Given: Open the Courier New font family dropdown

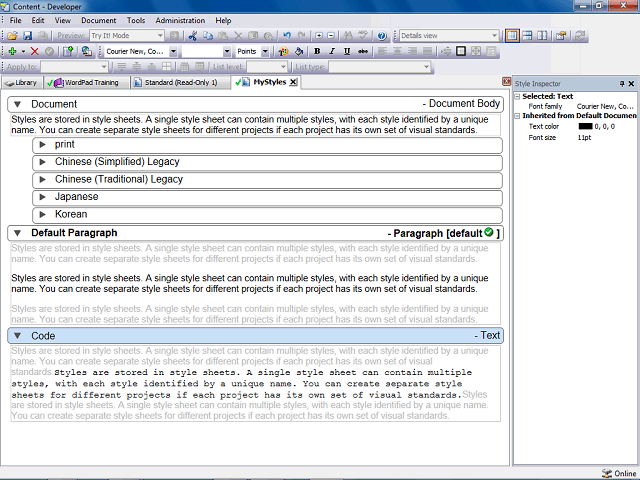Looking at the screenshot, I should [173, 51].
